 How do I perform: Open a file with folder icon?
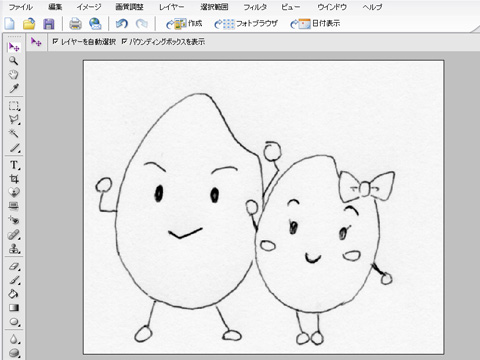pos(29,24)
